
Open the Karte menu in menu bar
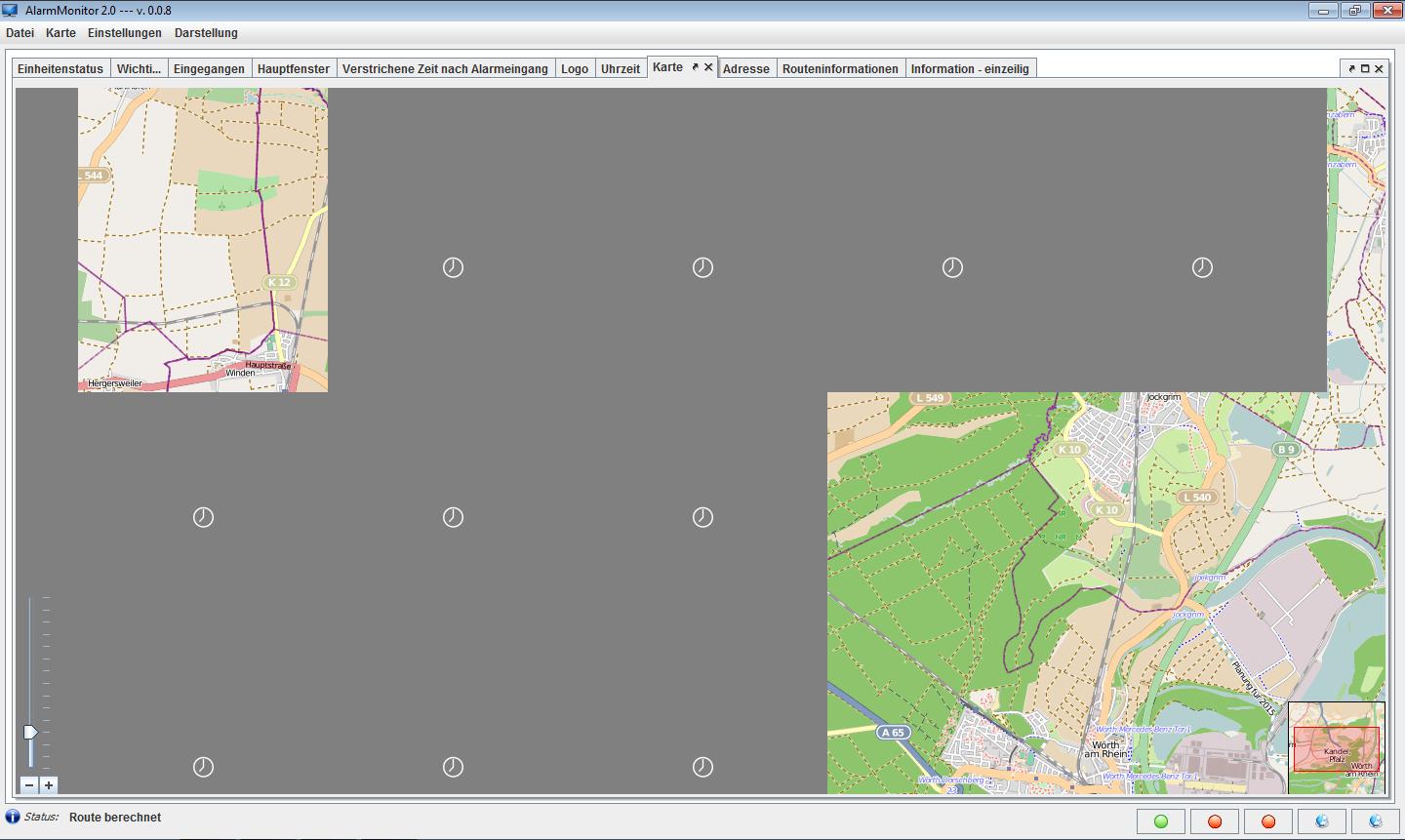(60, 33)
